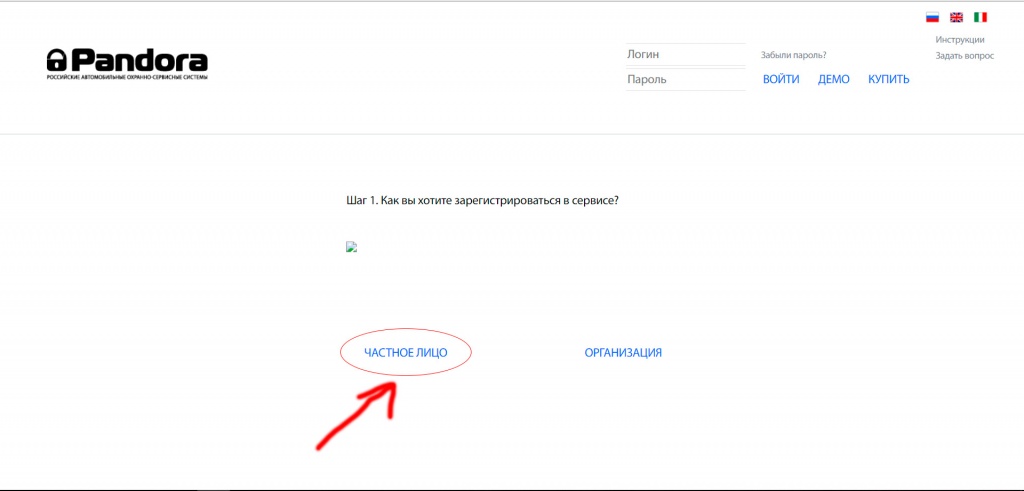The height and width of the screenshot is (491, 1024).
Task: Click the Pandora wordmark logo text
Action: pos(139,59)
